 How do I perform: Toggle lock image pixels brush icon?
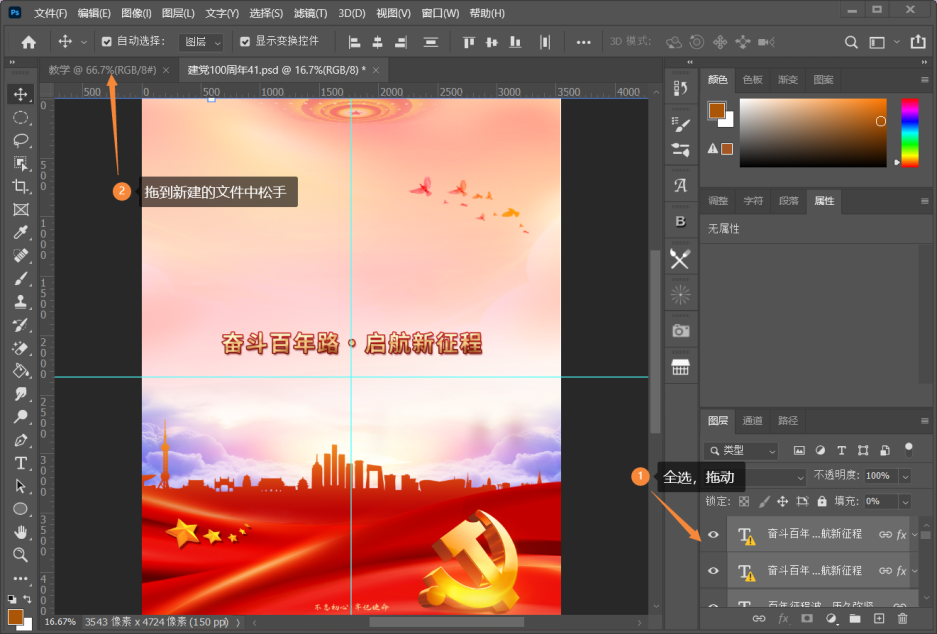point(764,501)
